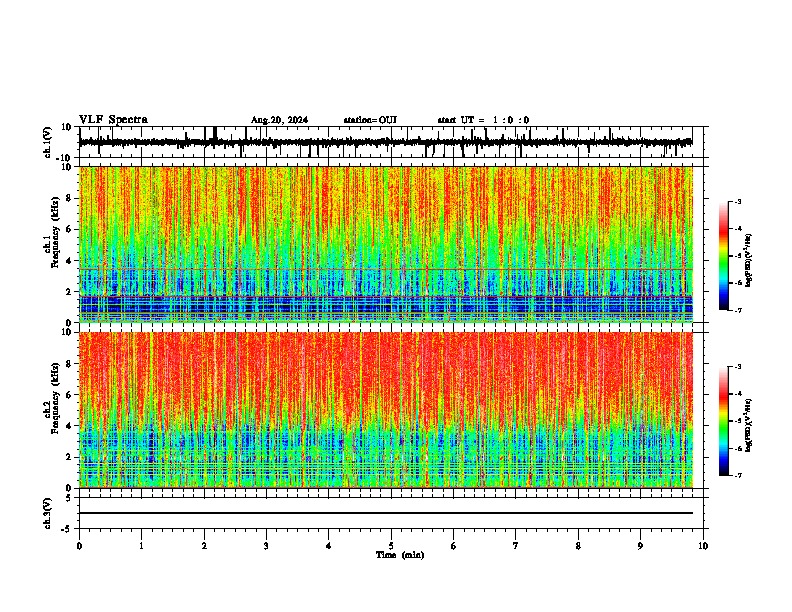792x612 pixels.
Task: Click the 'ch.1(V)' axis label
Action: 48,142
